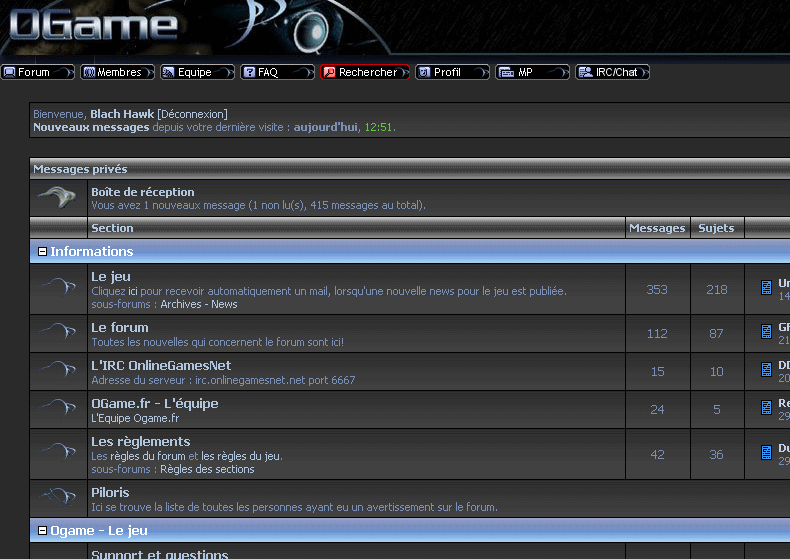Open the Ogame - Le jeu category title

point(99,530)
